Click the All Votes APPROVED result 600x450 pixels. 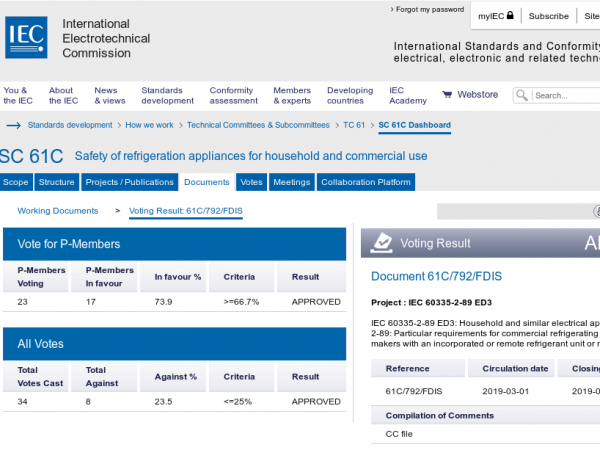click(316, 402)
